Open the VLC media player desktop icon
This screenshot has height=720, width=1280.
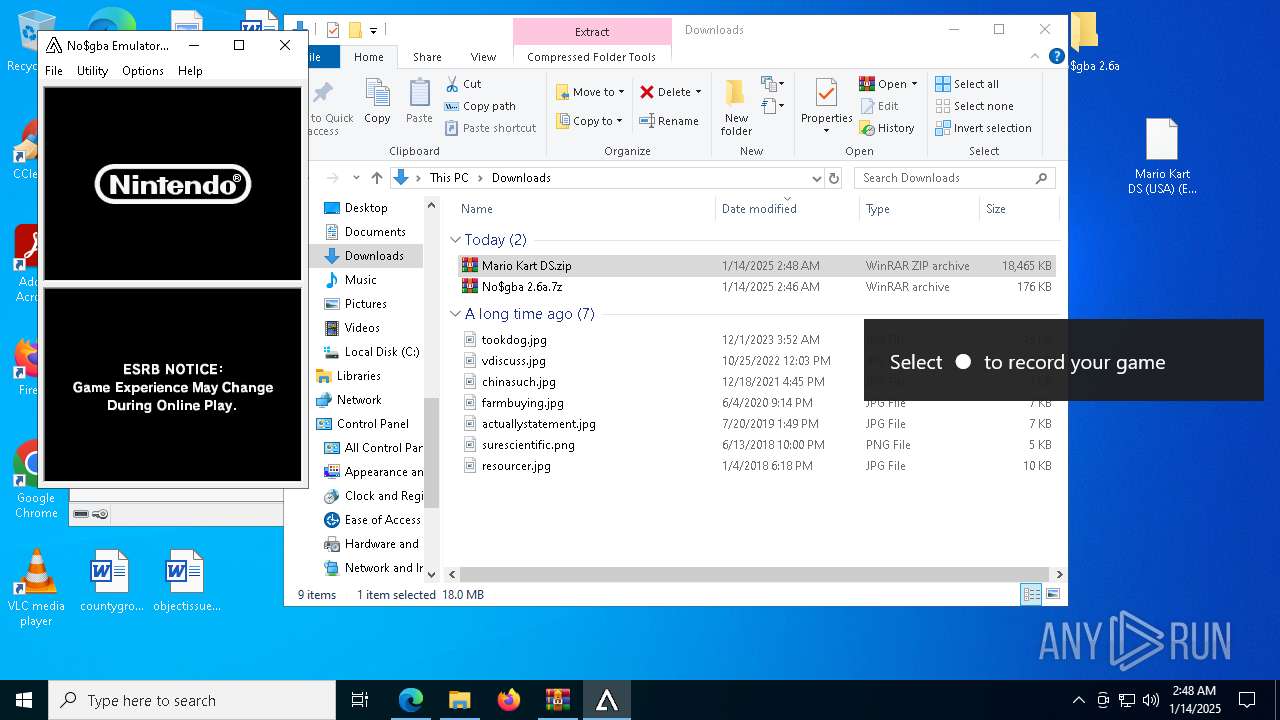click(36, 588)
